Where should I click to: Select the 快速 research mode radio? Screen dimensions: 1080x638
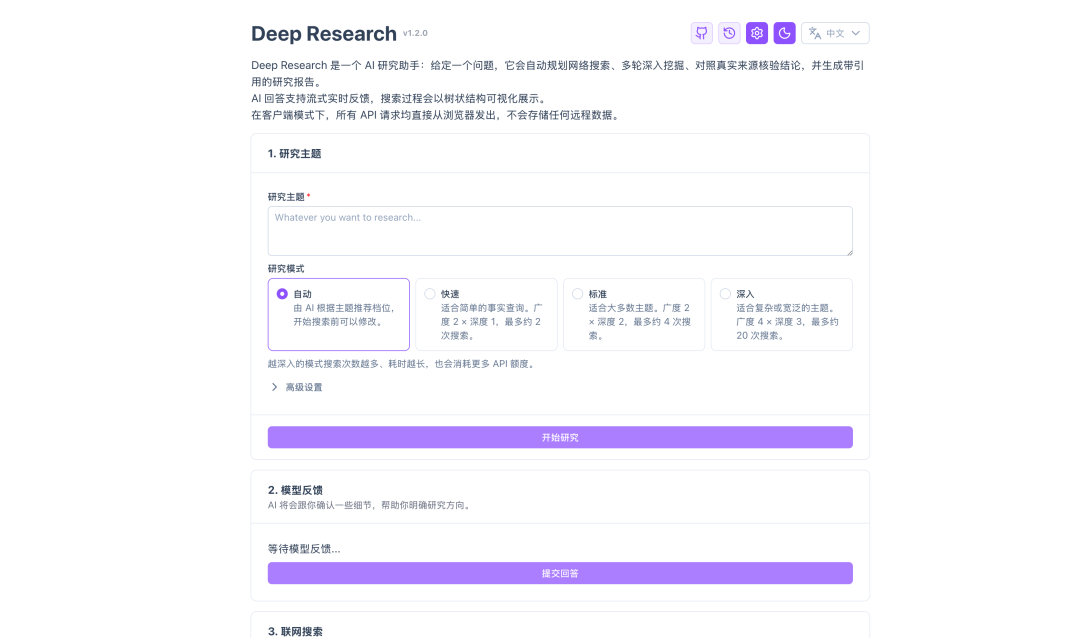[430, 294]
